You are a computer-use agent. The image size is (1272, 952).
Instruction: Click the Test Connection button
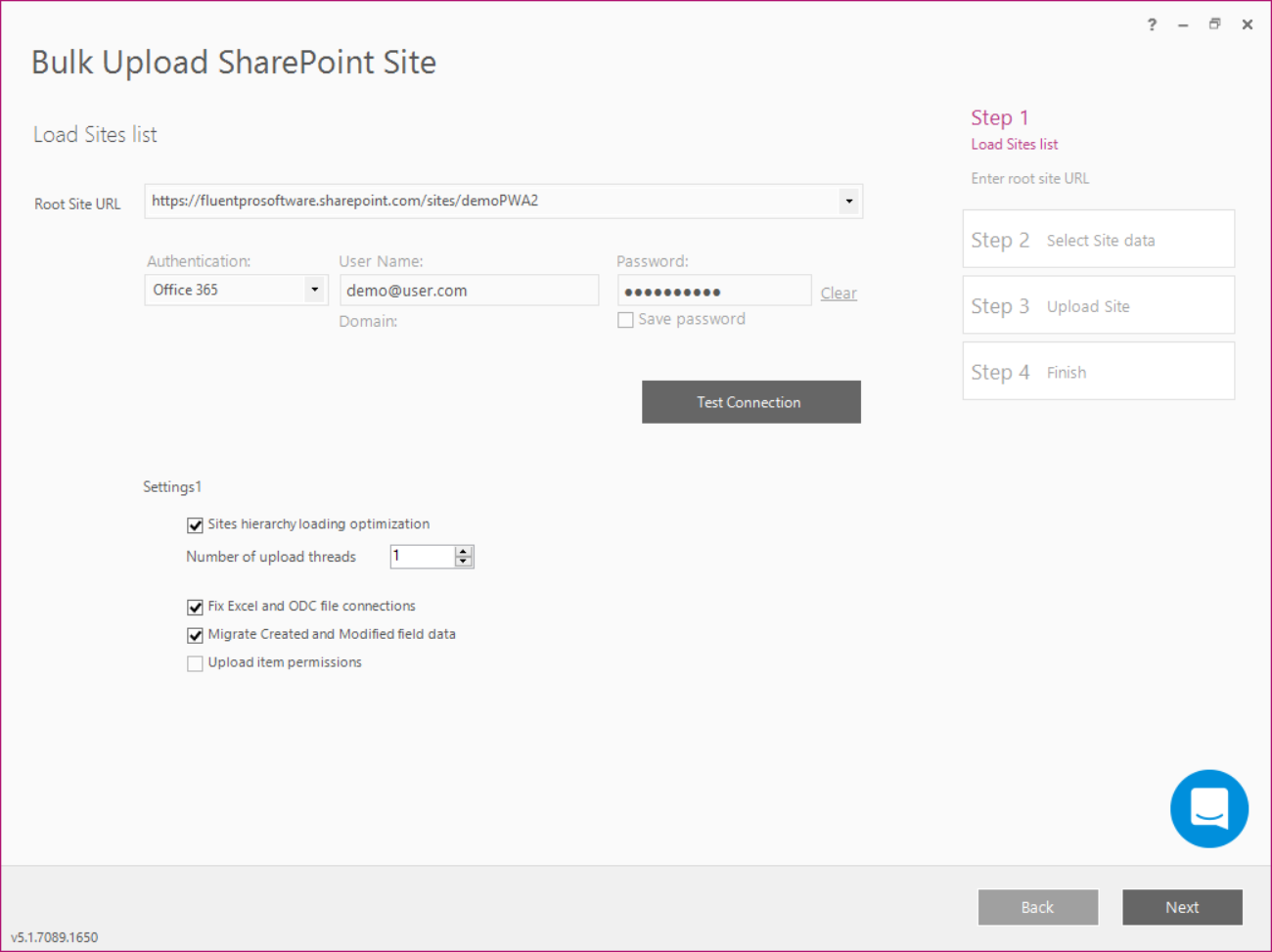click(751, 402)
